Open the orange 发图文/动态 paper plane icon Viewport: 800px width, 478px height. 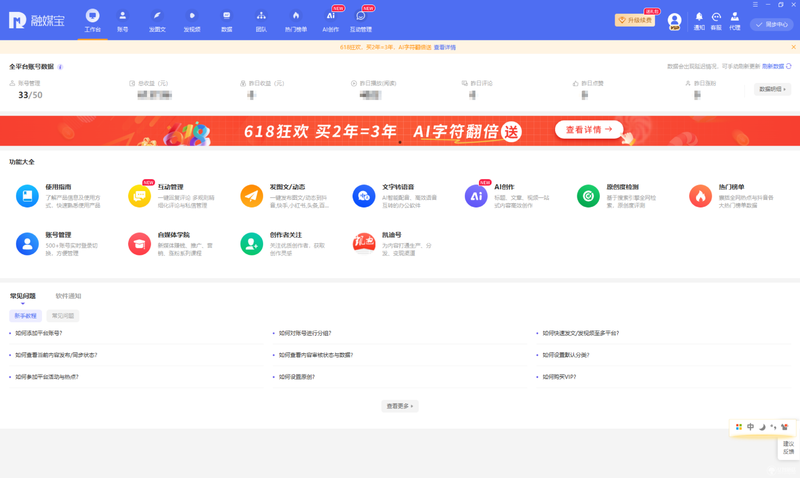(252, 196)
